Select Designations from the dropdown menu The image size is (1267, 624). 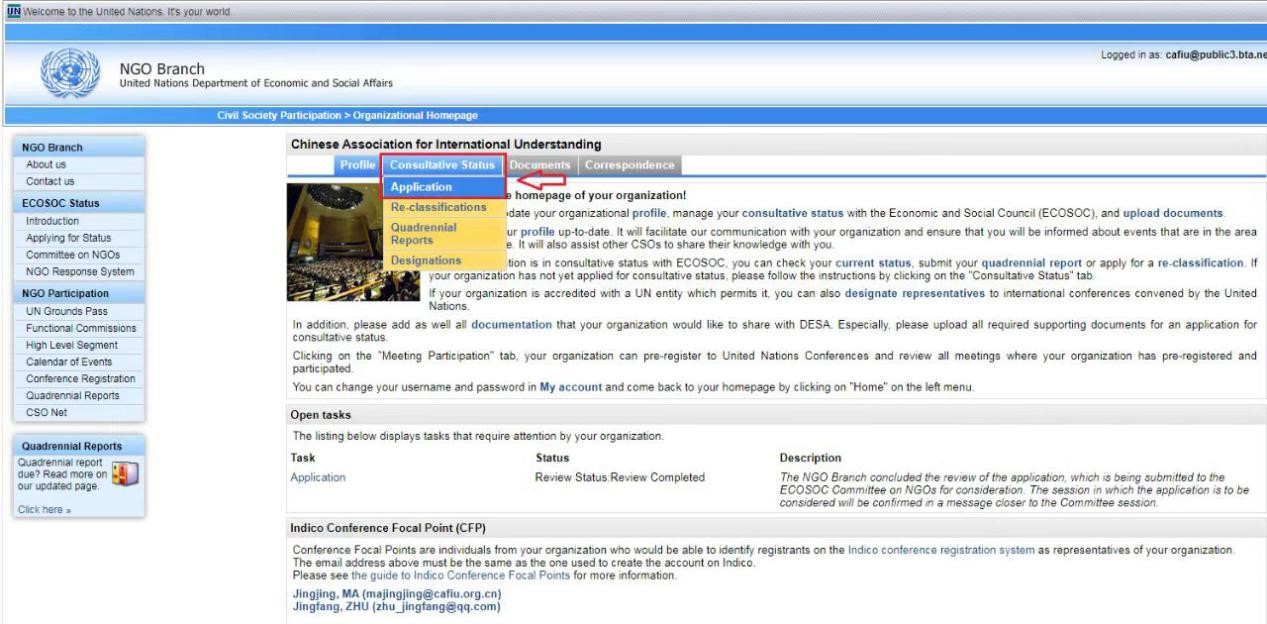(443, 260)
